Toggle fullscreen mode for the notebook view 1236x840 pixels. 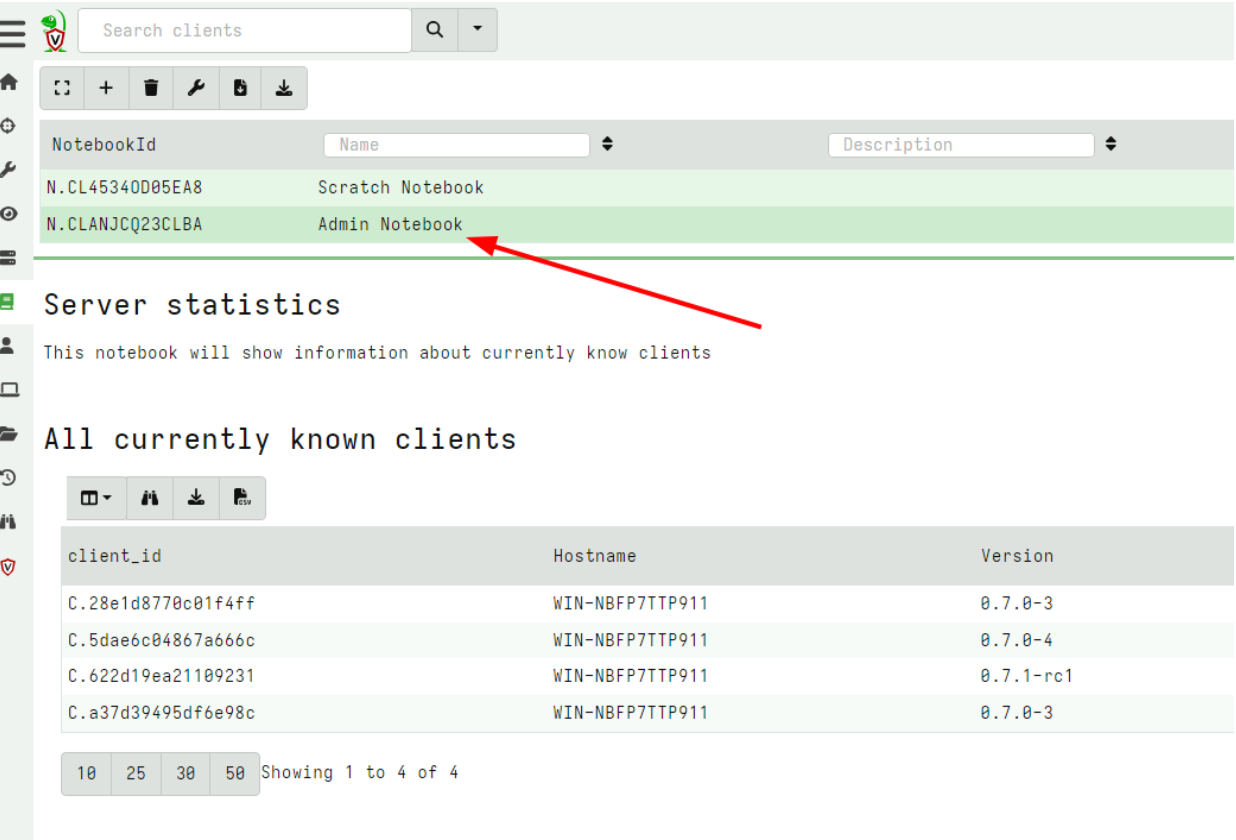click(61, 88)
